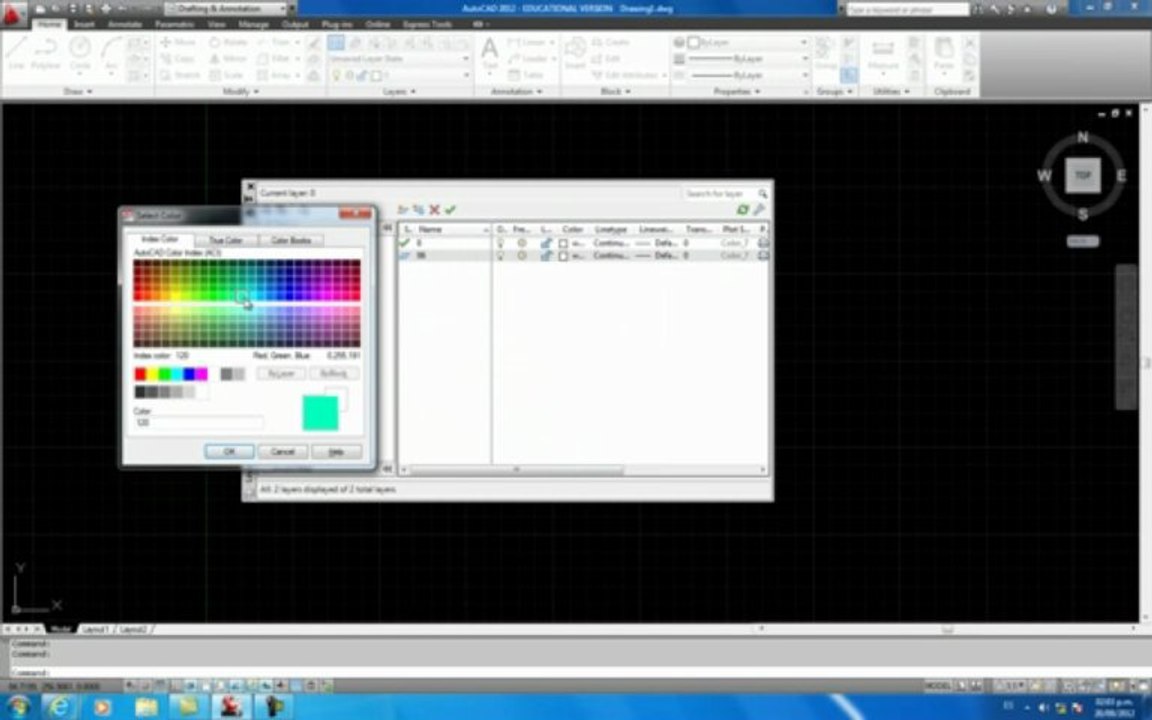
Task: Click the ByLayer button in Select Color
Action: click(281, 374)
